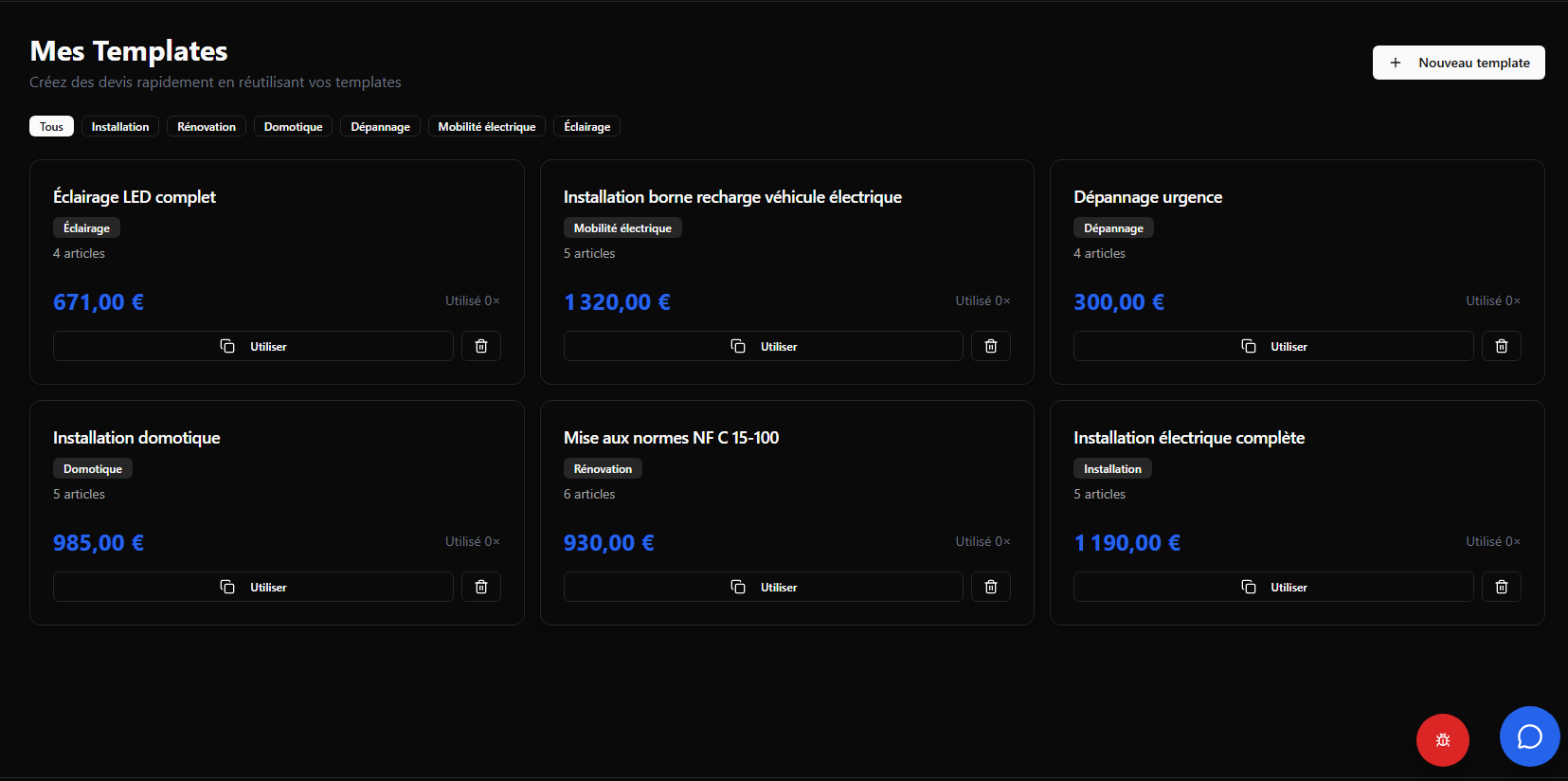
Task: Select the Tous filter tab
Action: point(51,127)
